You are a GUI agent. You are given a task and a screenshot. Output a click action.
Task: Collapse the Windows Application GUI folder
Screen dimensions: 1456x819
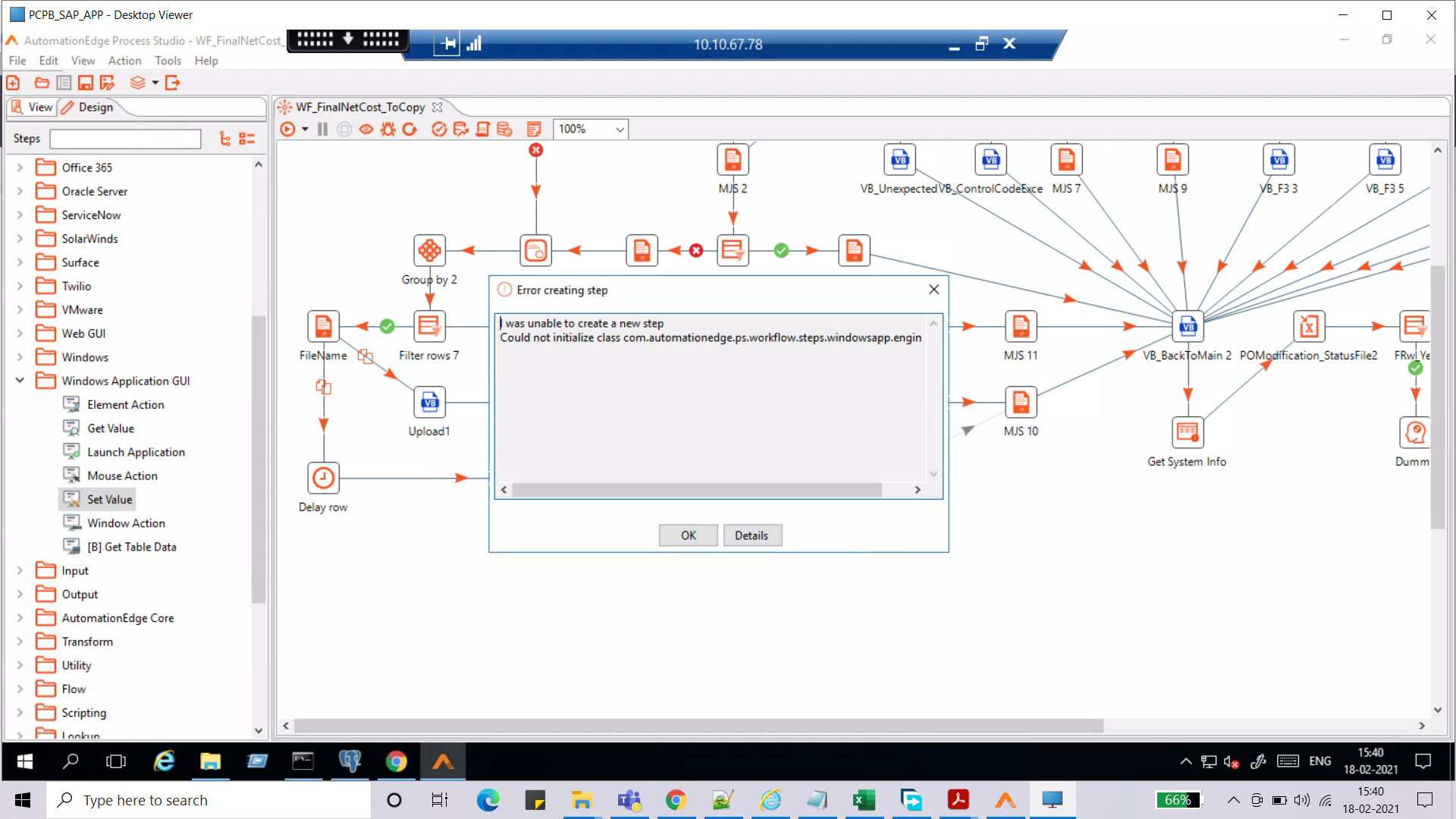(x=20, y=381)
